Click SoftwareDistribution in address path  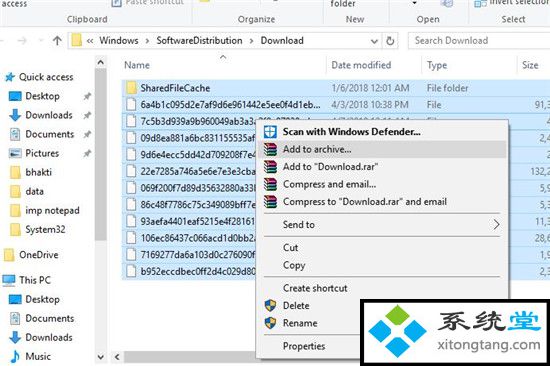[x=199, y=41]
